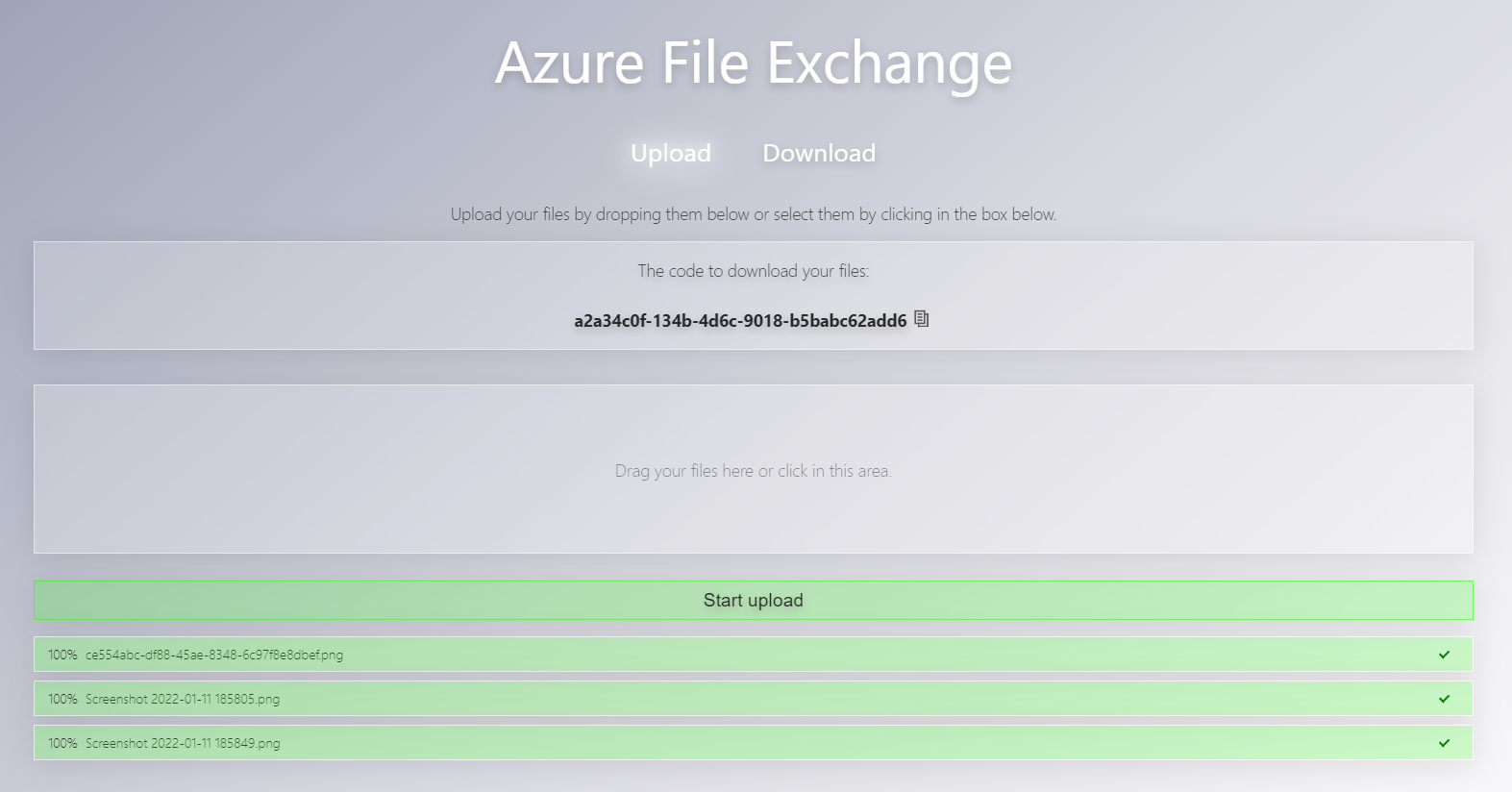Click checkmark icon for Screenshot 185849.png

point(1444,743)
